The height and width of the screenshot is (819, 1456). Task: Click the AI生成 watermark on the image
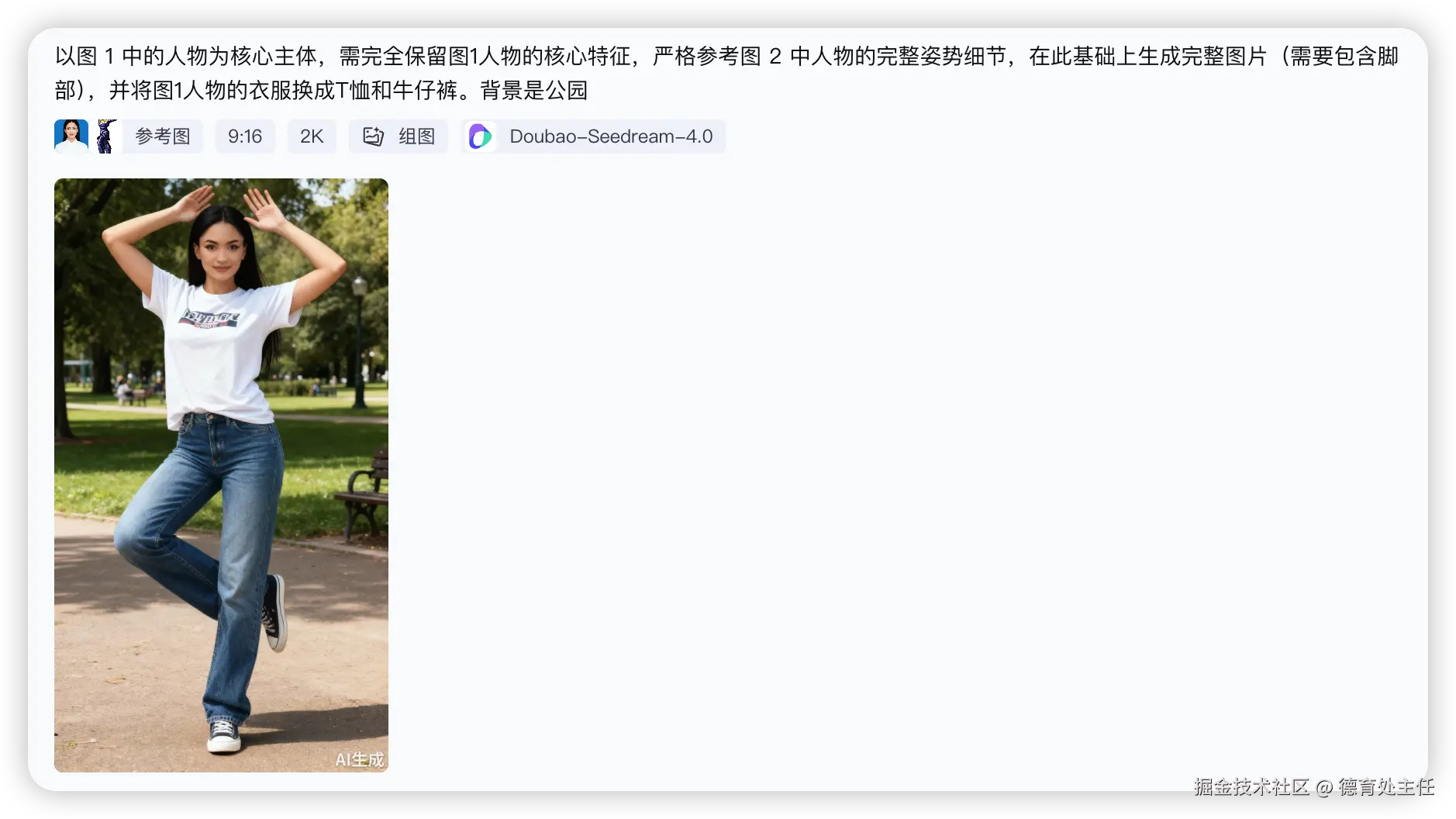pyautogui.click(x=359, y=759)
